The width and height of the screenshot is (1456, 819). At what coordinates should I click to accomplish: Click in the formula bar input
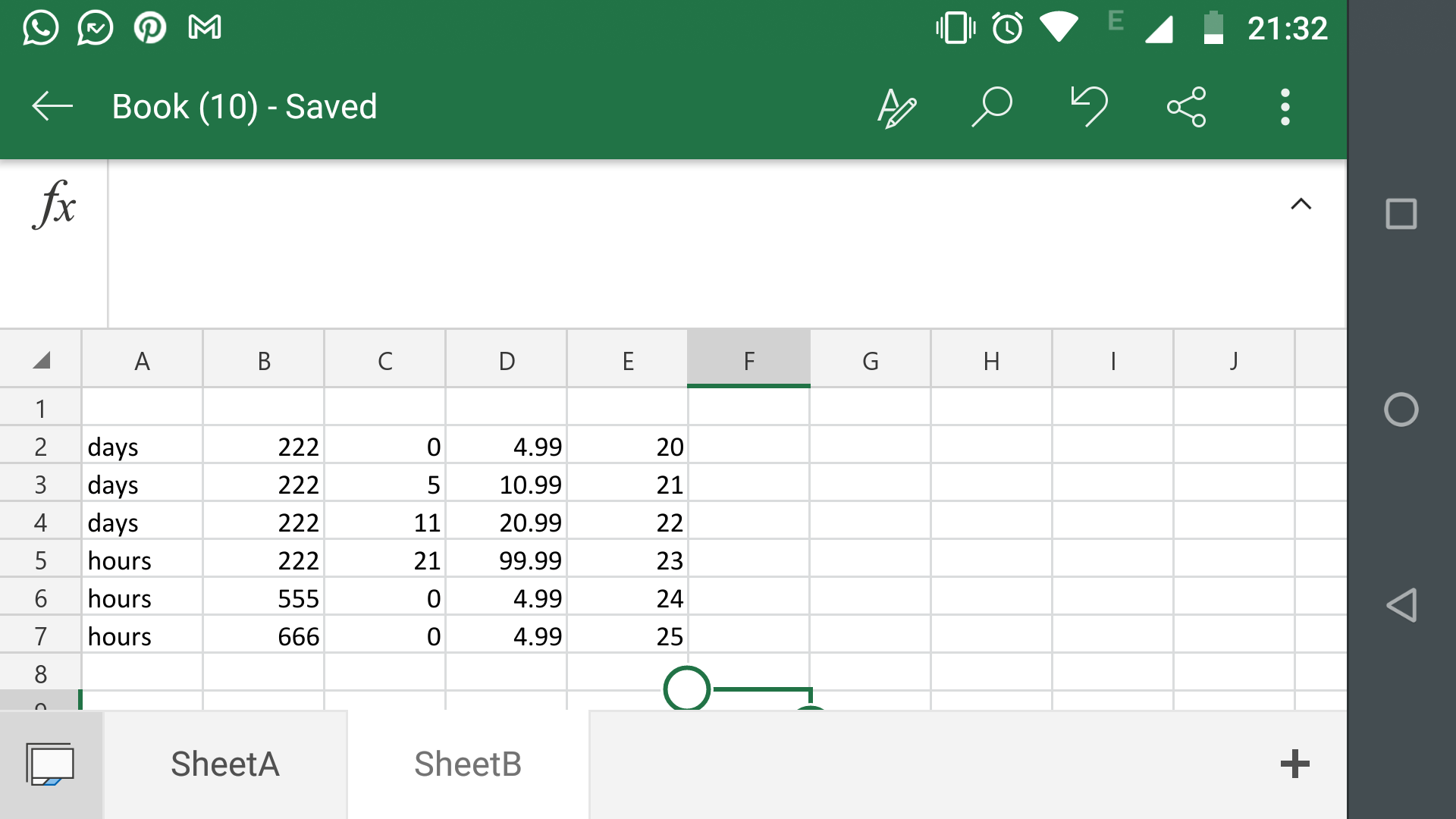coord(682,243)
